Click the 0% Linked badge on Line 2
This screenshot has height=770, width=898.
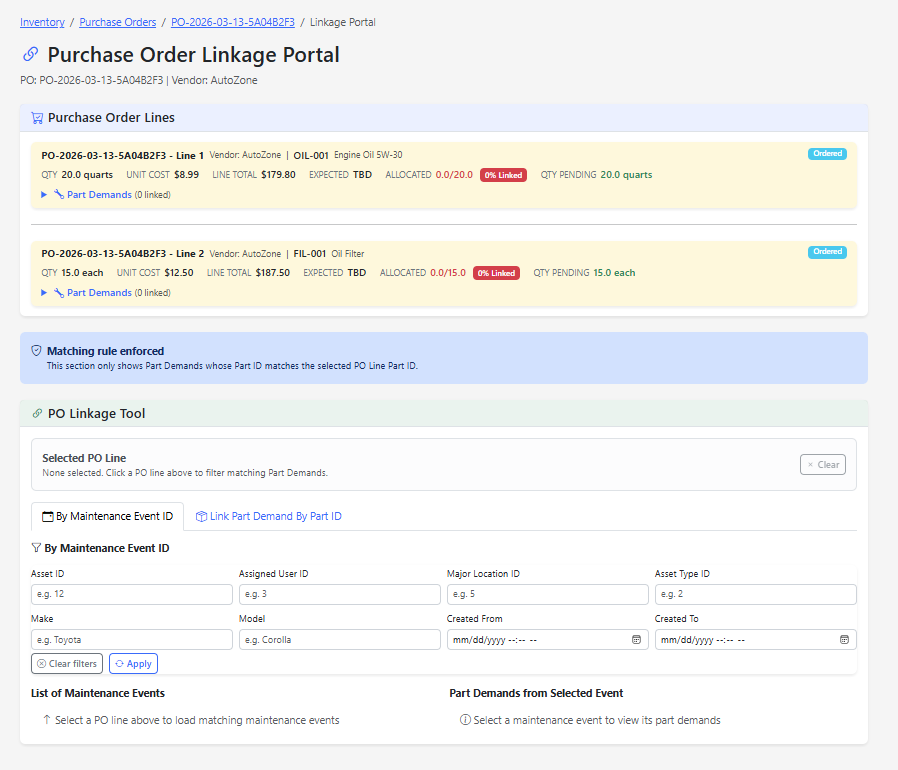[x=496, y=273]
